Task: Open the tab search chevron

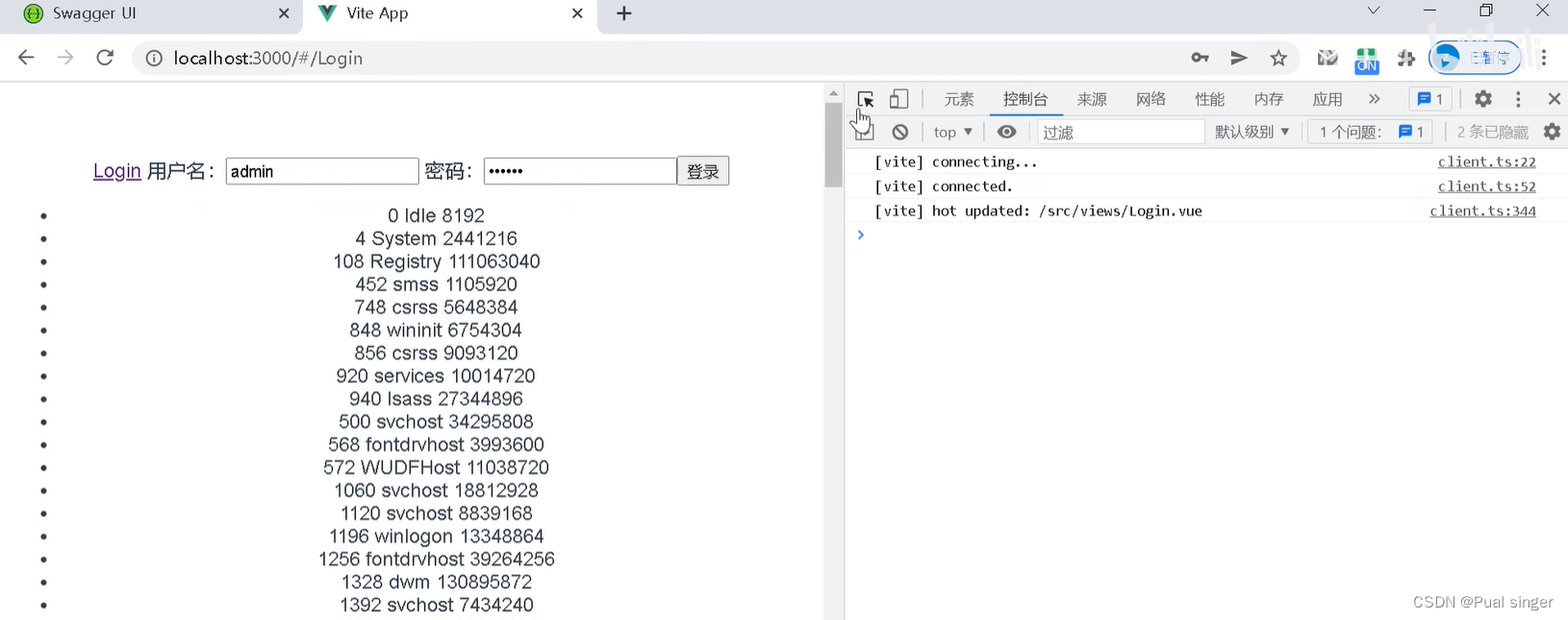Action: [x=1374, y=11]
